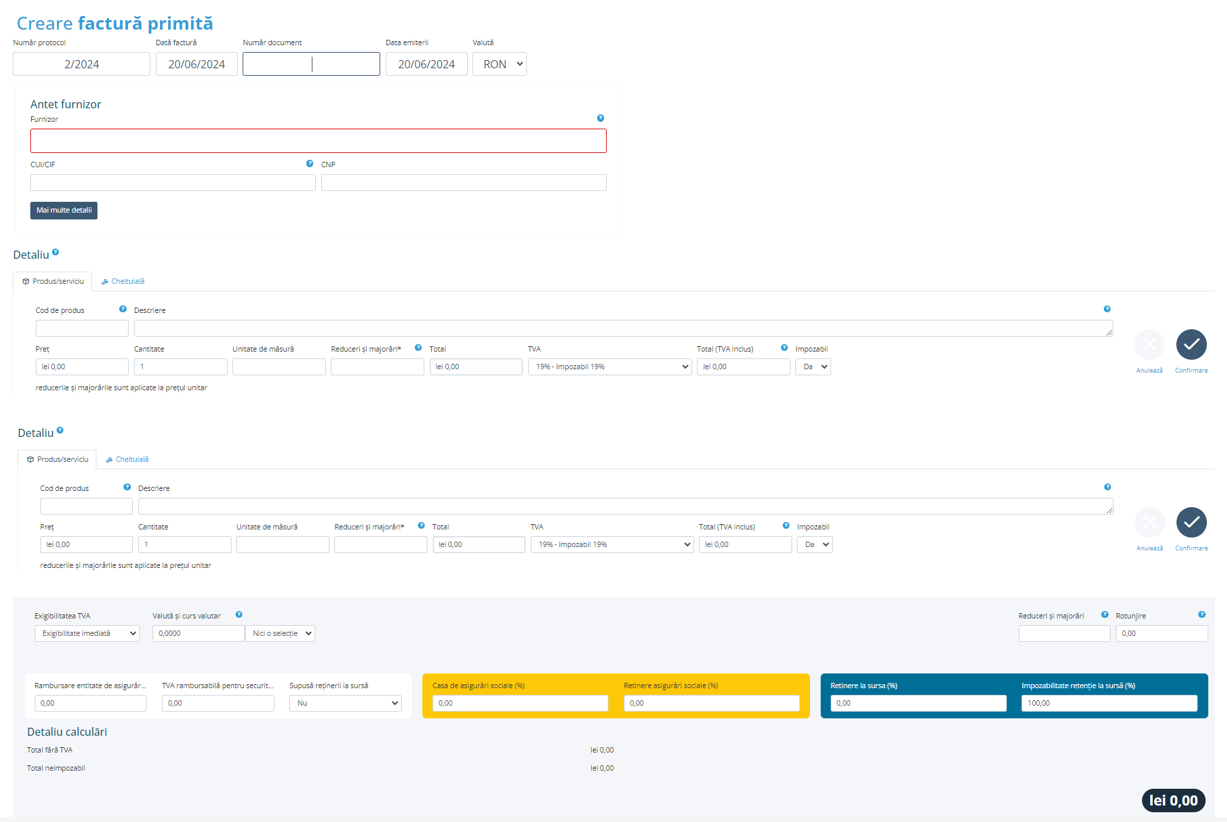Click the red-bordered Furnizor input field

[318, 141]
